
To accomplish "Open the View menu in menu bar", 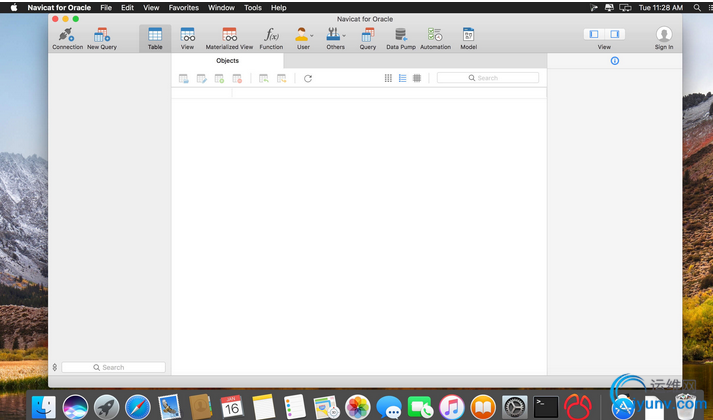I will [x=151, y=7].
